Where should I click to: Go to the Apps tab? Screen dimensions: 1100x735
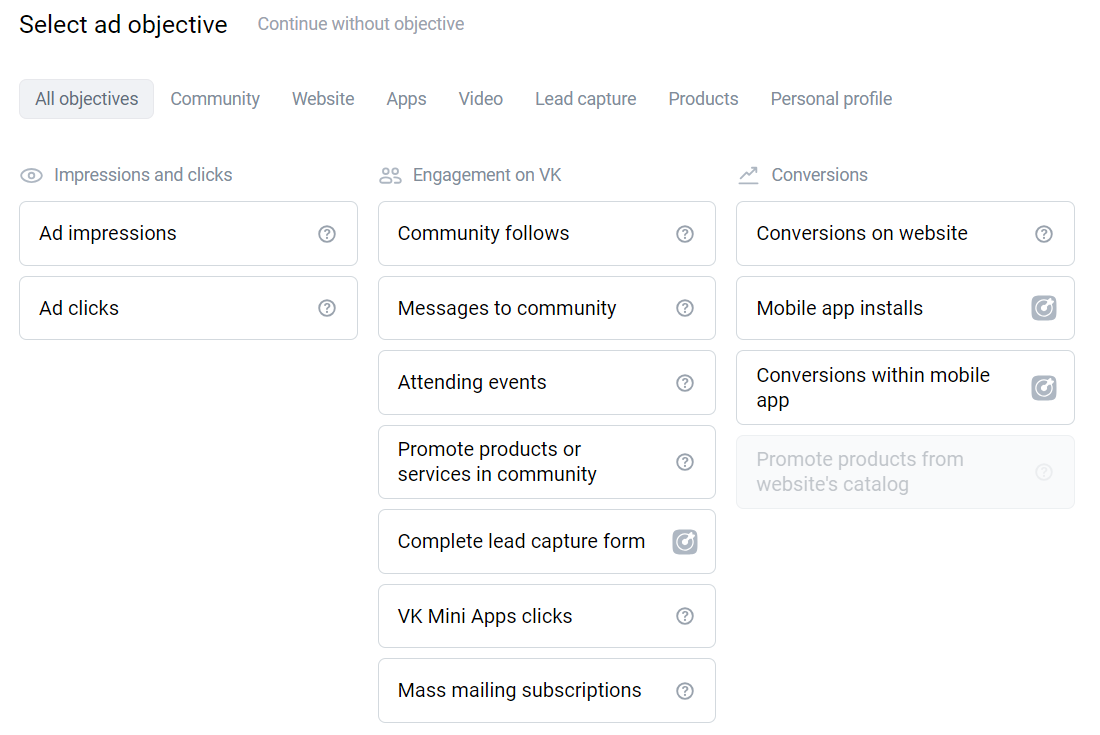click(406, 99)
